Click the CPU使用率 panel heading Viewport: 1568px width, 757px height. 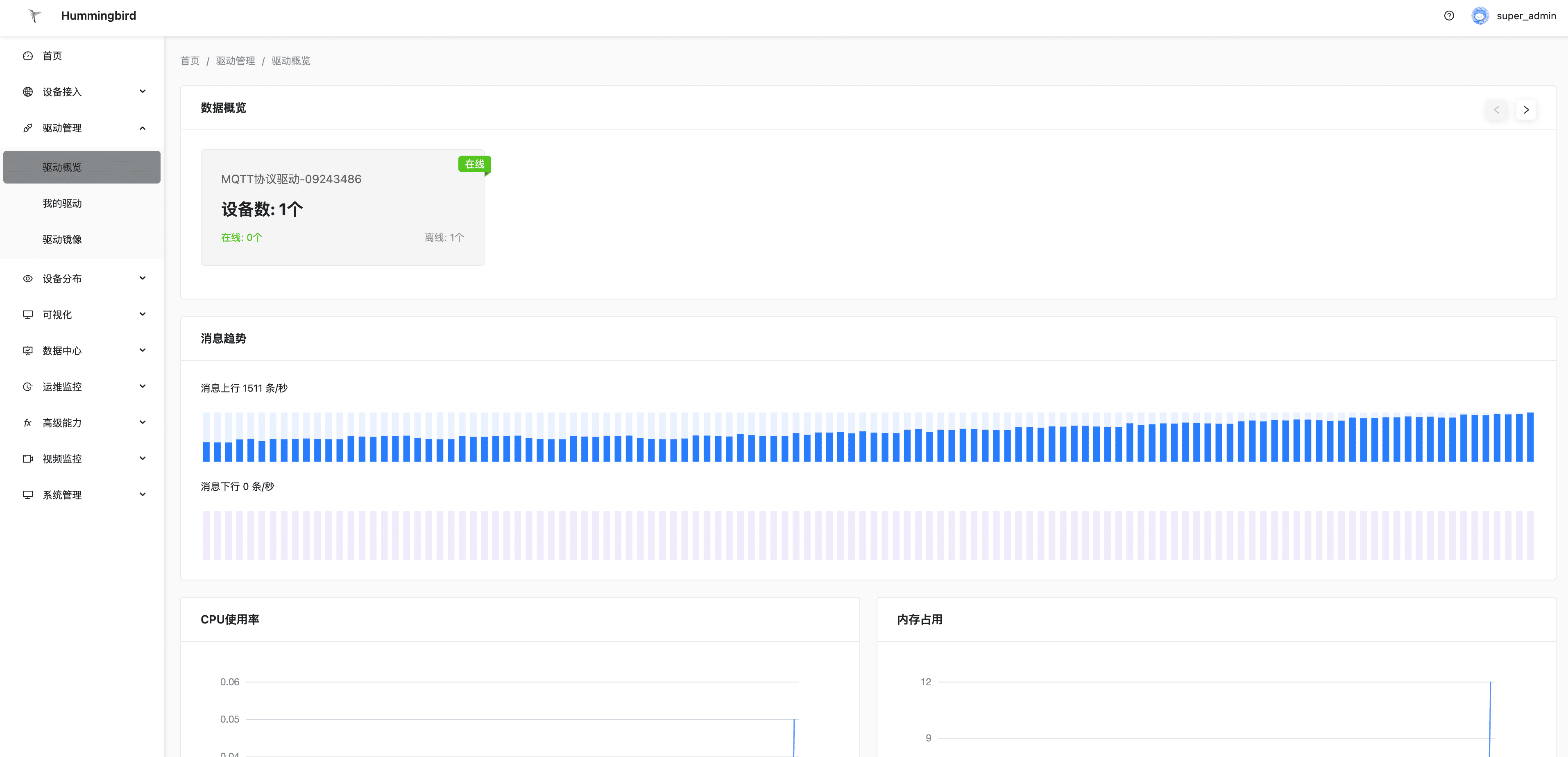[230, 619]
